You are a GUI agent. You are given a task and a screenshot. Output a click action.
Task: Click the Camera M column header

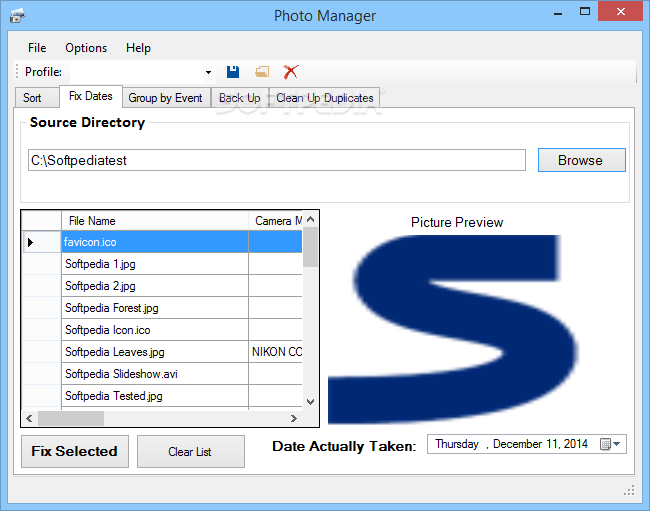[276, 220]
